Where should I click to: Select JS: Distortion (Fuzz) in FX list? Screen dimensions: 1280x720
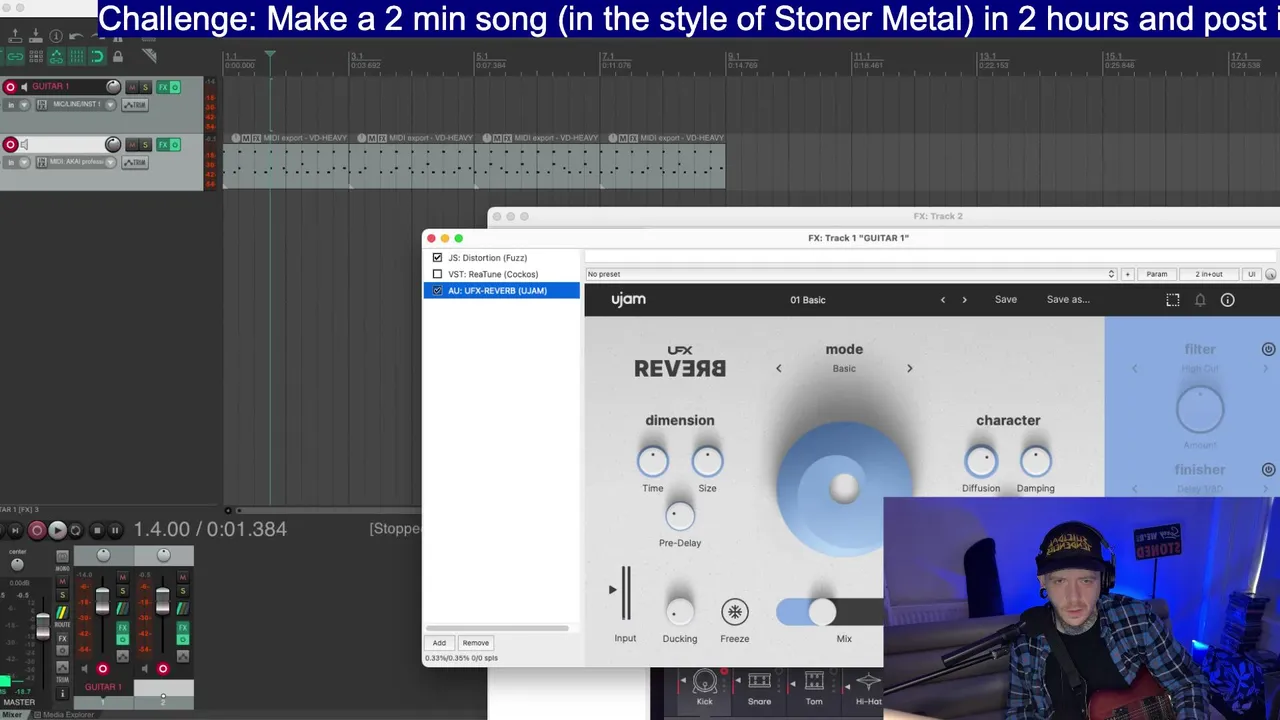pos(487,257)
